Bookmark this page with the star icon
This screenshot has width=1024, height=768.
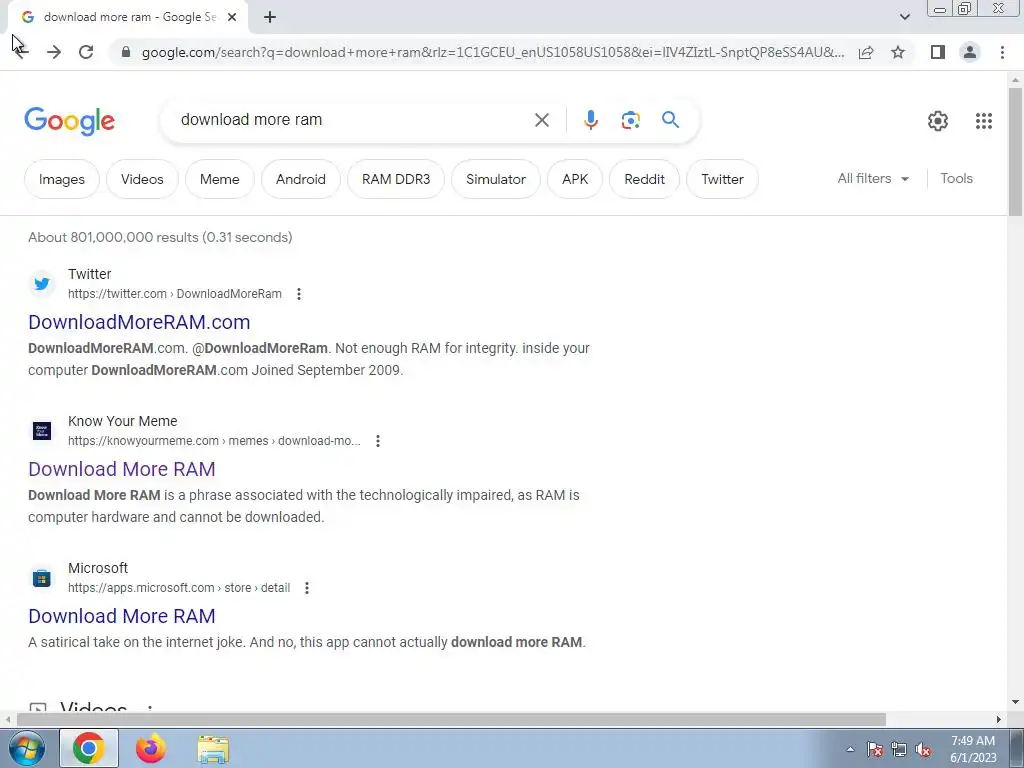pyautogui.click(x=898, y=52)
